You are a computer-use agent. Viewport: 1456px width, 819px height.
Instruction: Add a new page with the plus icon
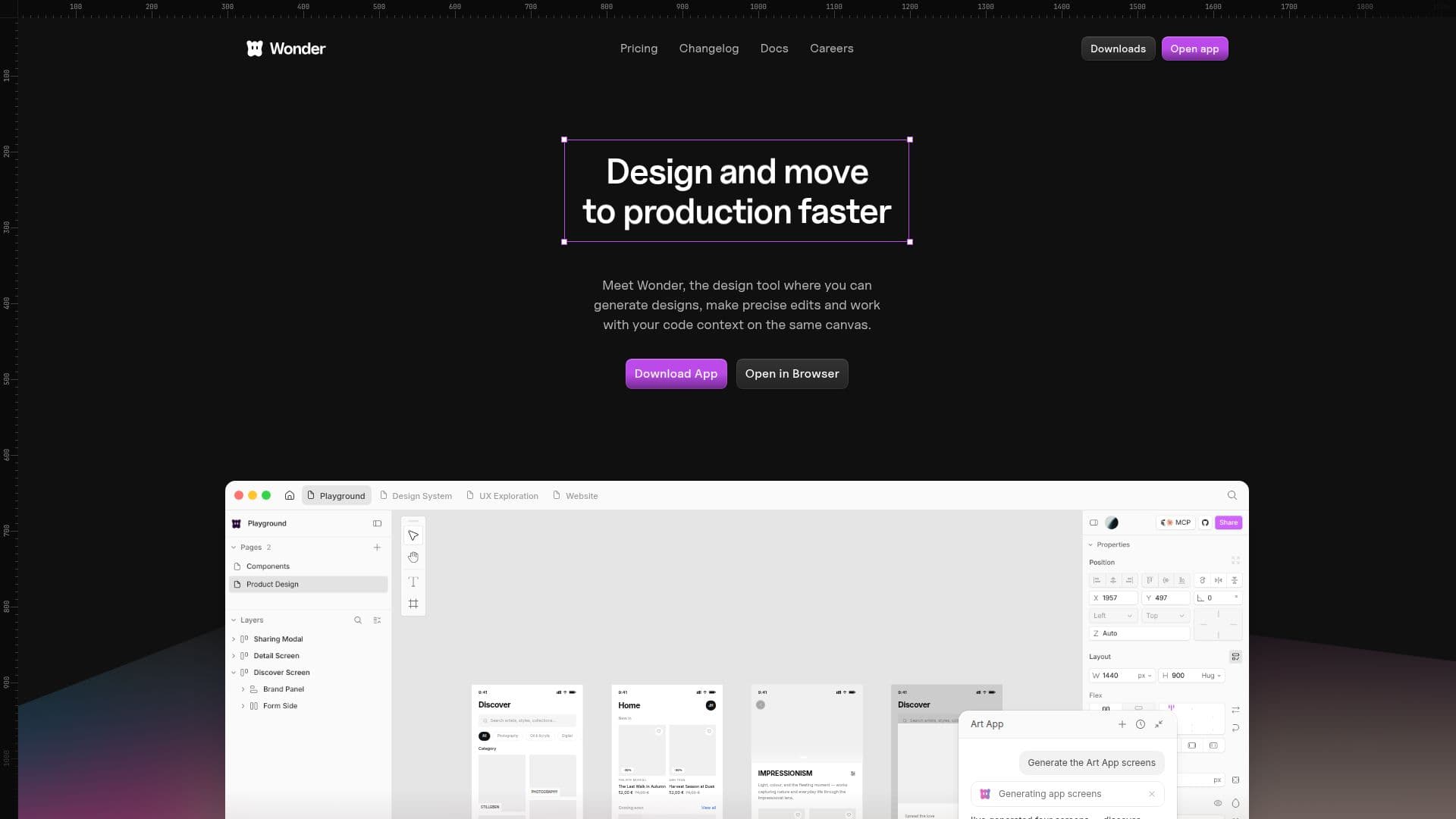click(x=377, y=547)
